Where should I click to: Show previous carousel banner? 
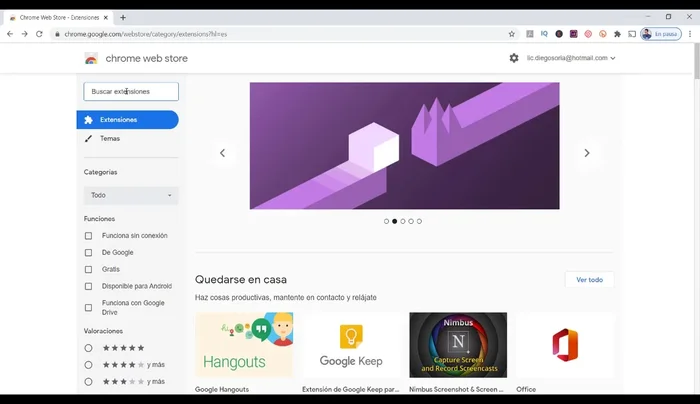point(222,153)
